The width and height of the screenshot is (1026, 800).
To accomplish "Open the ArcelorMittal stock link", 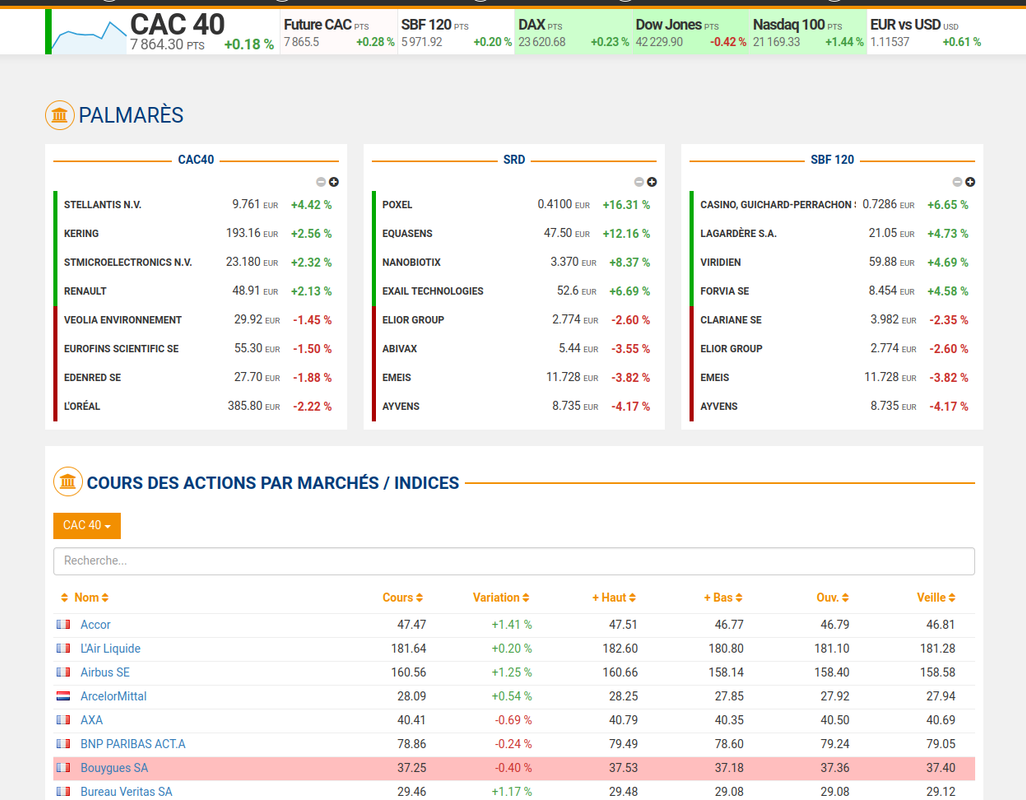I will 113,696.
